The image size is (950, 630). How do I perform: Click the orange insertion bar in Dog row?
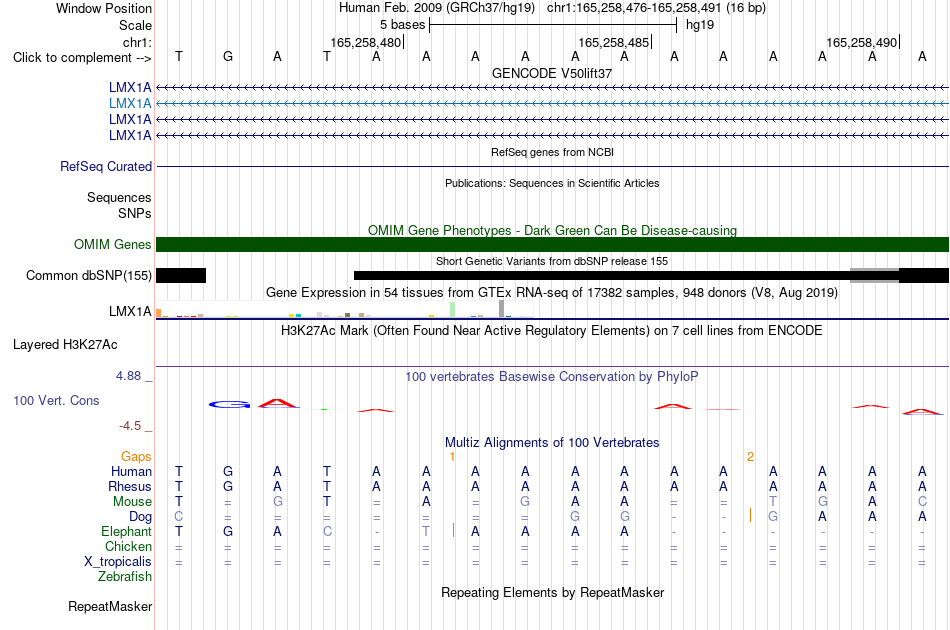click(751, 516)
